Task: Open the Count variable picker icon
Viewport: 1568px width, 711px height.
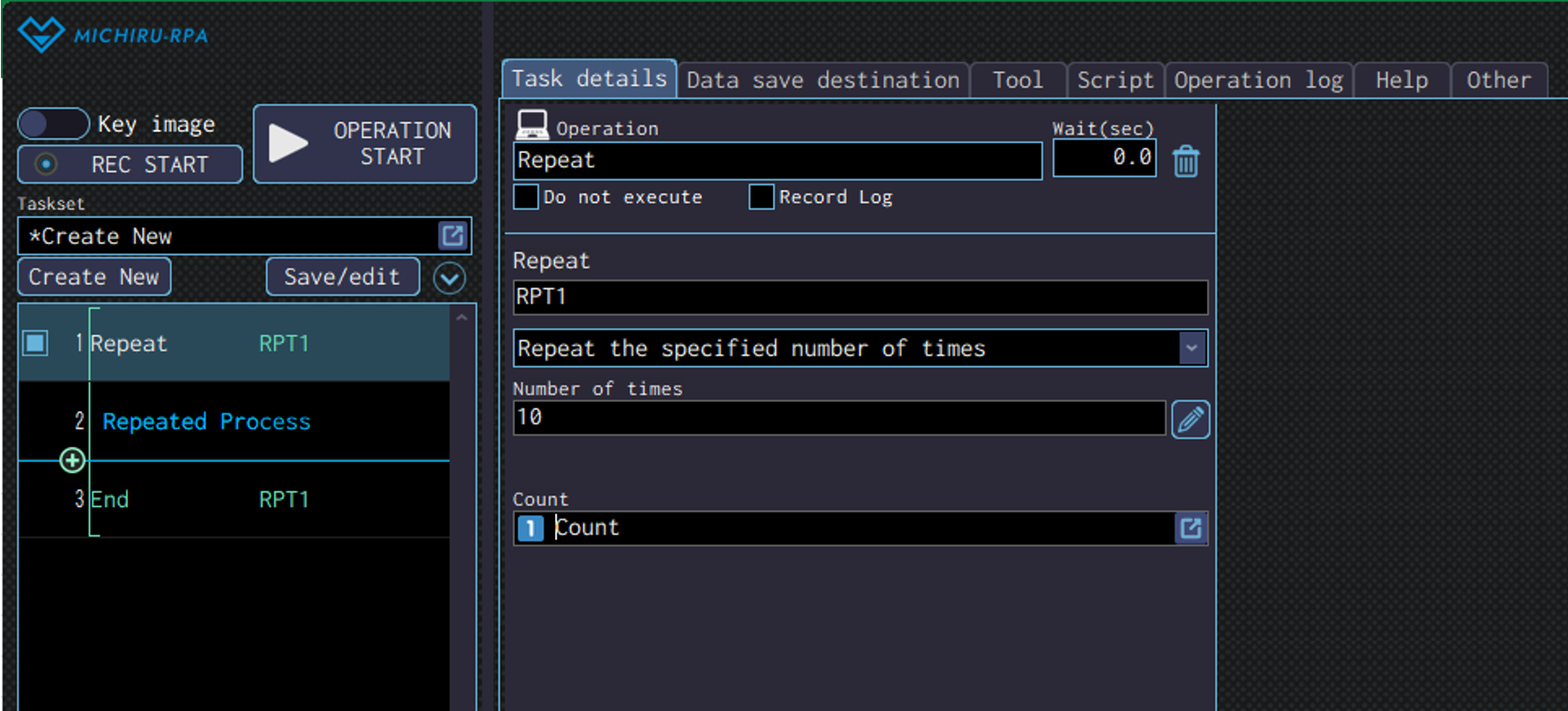Action: click(x=1190, y=529)
